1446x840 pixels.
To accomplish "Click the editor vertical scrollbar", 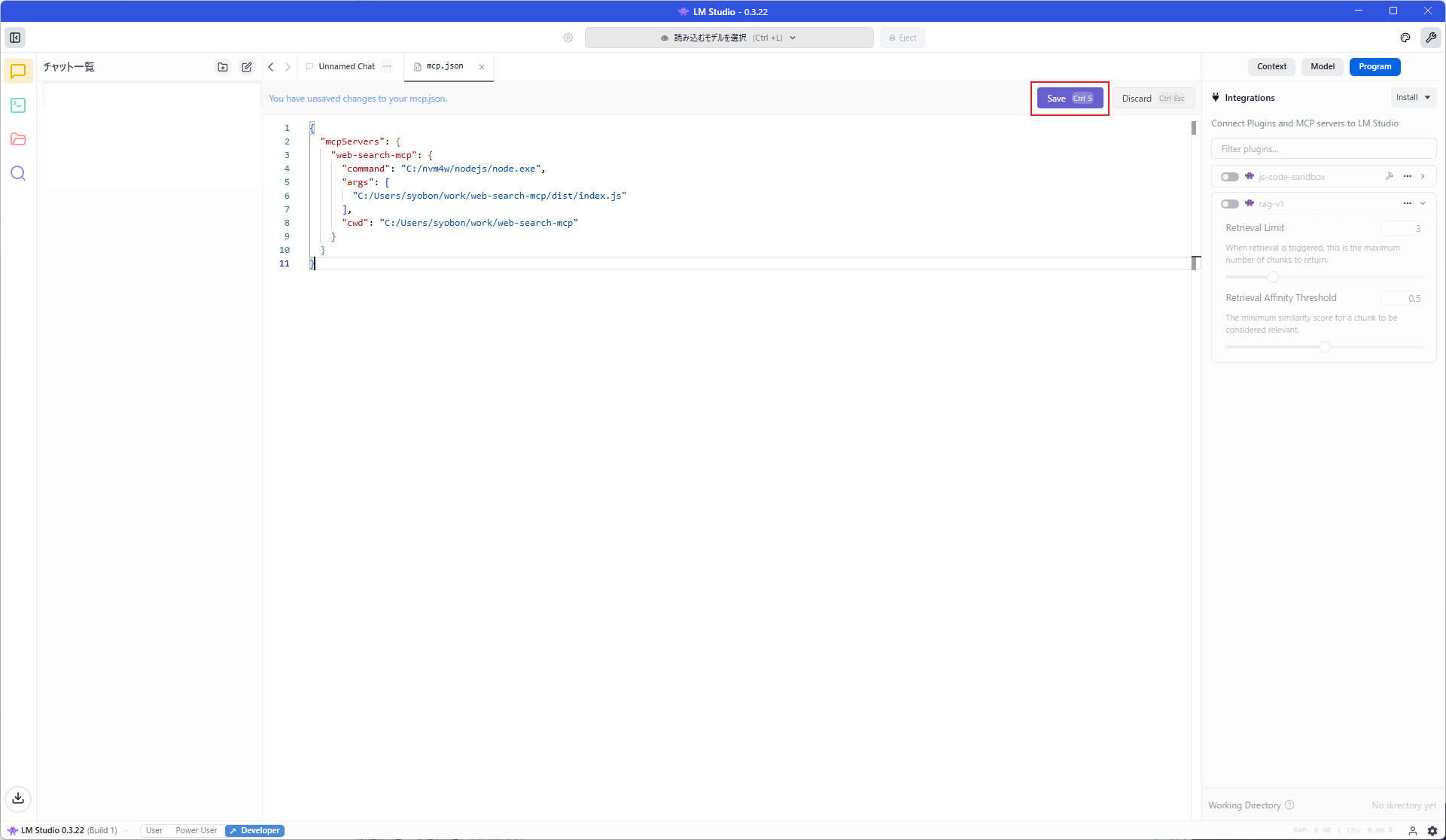I will point(1194,128).
